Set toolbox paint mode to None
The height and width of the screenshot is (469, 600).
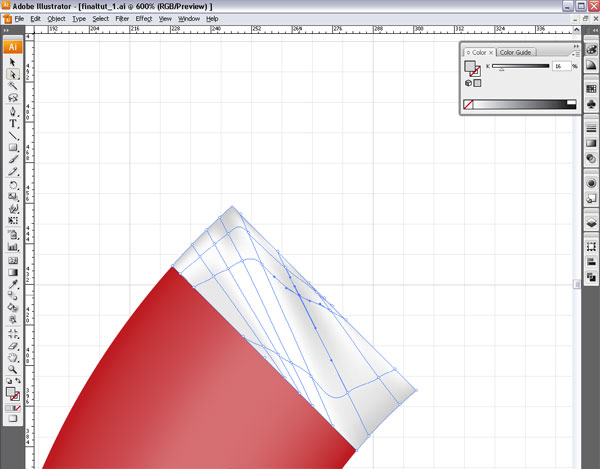coord(17,408)
